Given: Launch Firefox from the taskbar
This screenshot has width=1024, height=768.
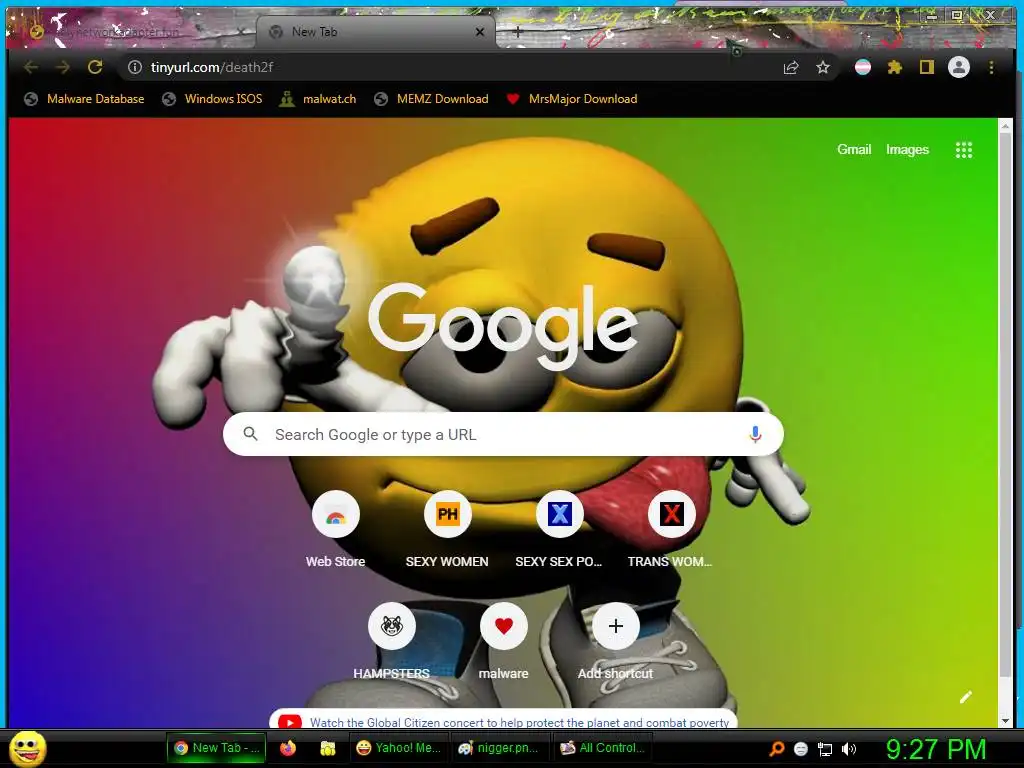Looking at the screenshot, I should (x=288, y=748).
